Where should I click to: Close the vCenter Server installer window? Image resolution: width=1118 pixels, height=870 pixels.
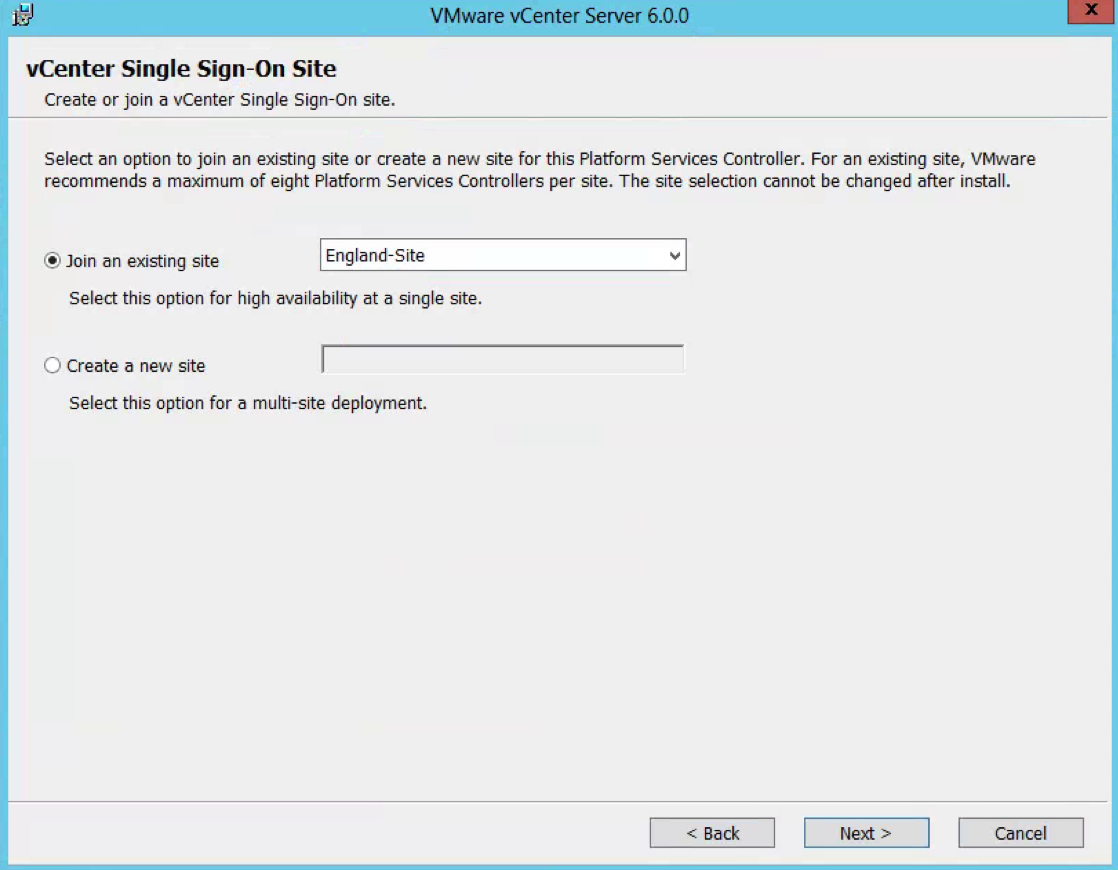[x=1091, y=11]
